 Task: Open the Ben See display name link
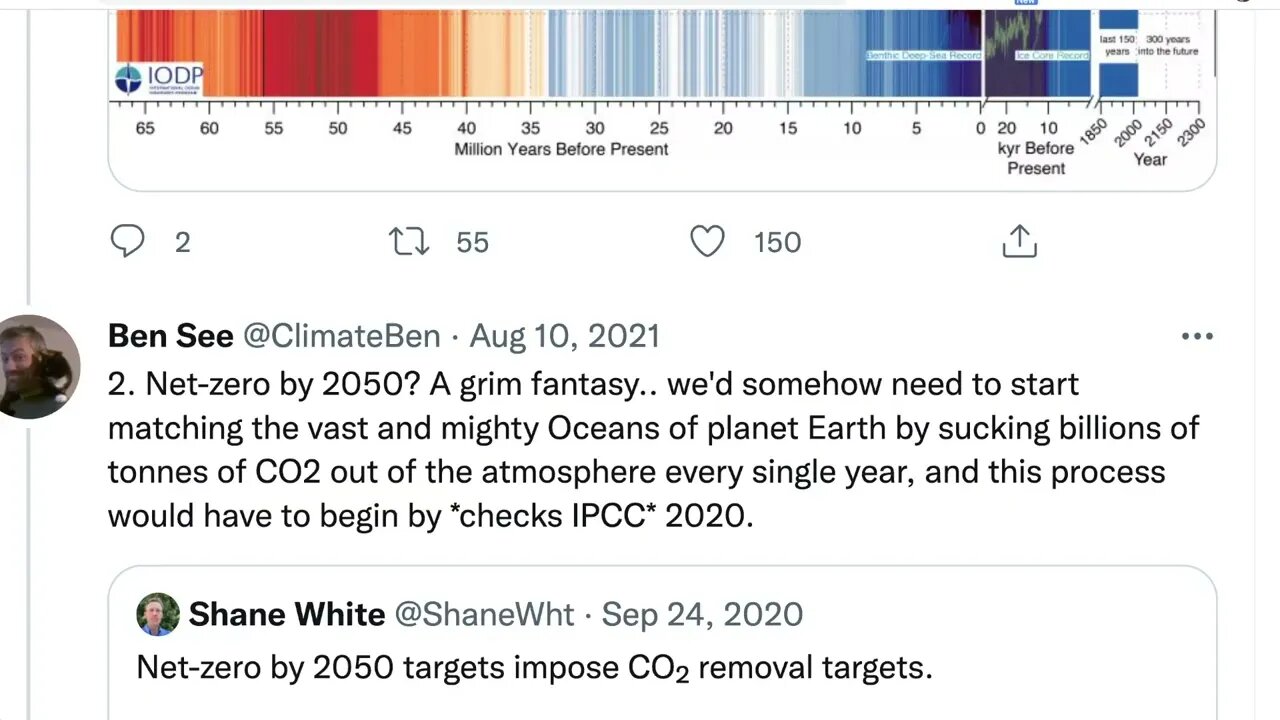click(169, 336)
